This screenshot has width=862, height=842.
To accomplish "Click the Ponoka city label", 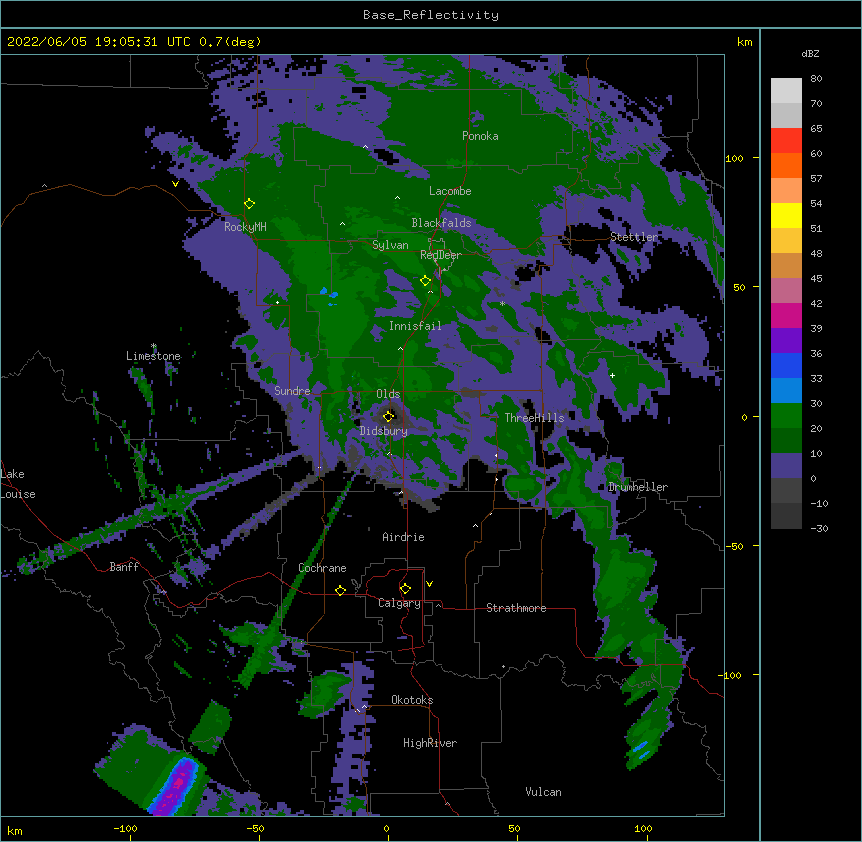I will (x=480, y=136).
